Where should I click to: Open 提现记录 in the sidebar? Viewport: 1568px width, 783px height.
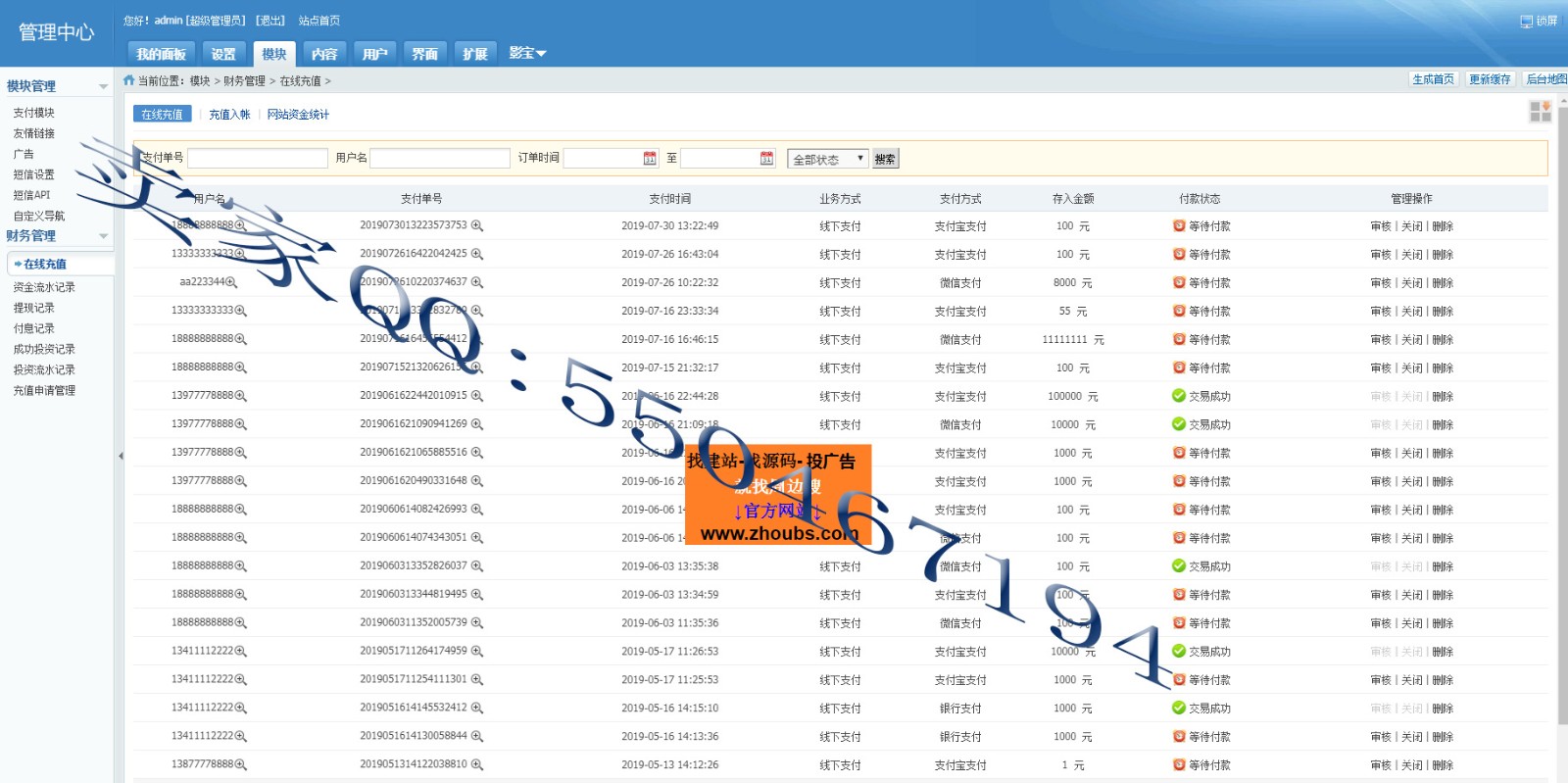(x=34, y=308)
